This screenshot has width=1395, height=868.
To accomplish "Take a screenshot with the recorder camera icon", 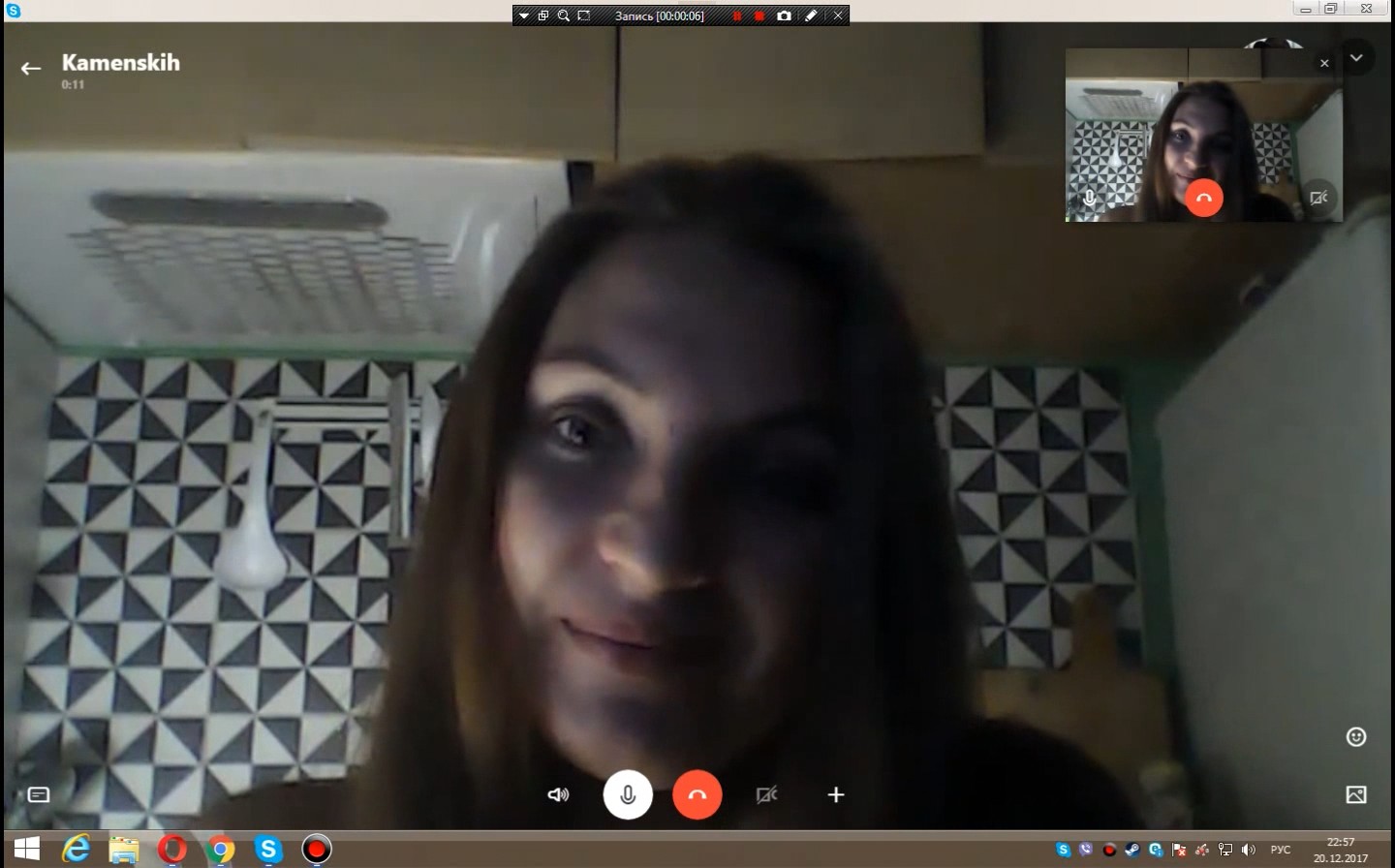I will pyautogui.click(x=784, y=15).
